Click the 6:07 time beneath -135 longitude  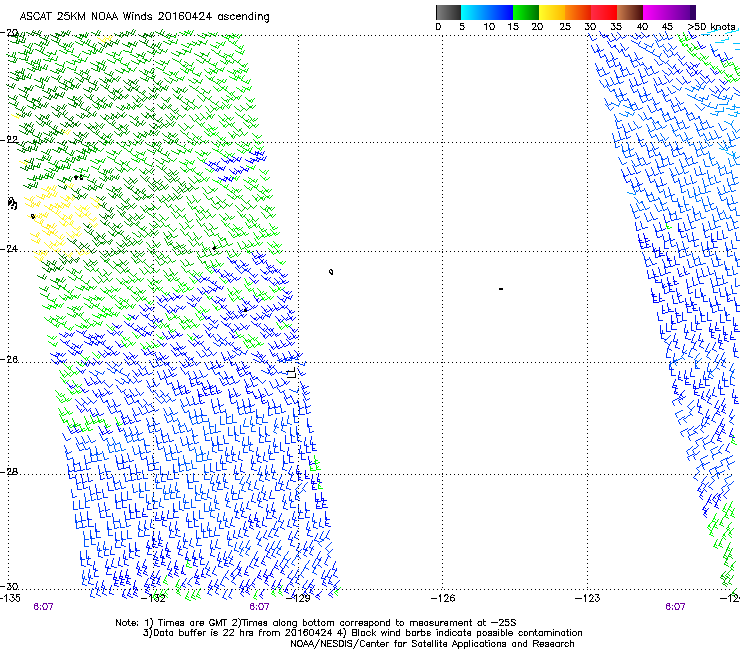point(43,607)
